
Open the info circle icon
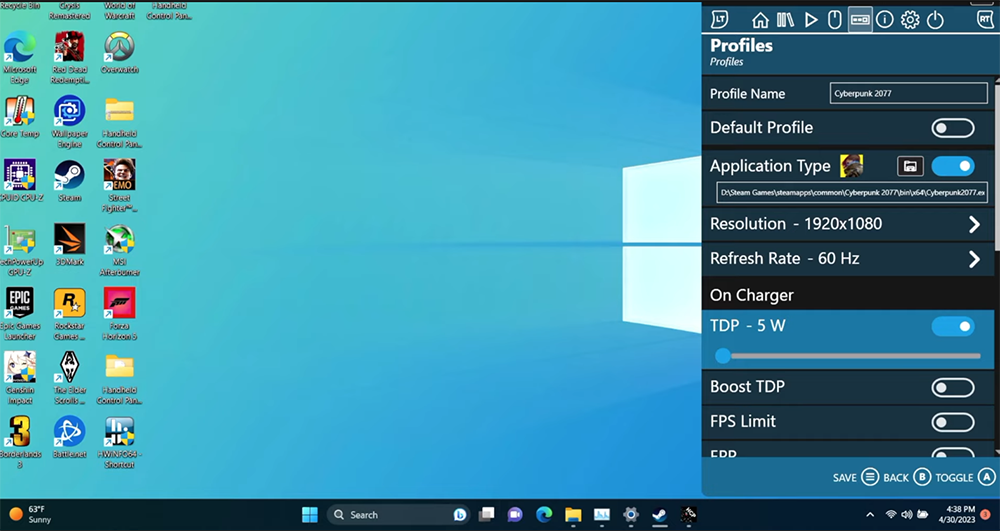885,20
